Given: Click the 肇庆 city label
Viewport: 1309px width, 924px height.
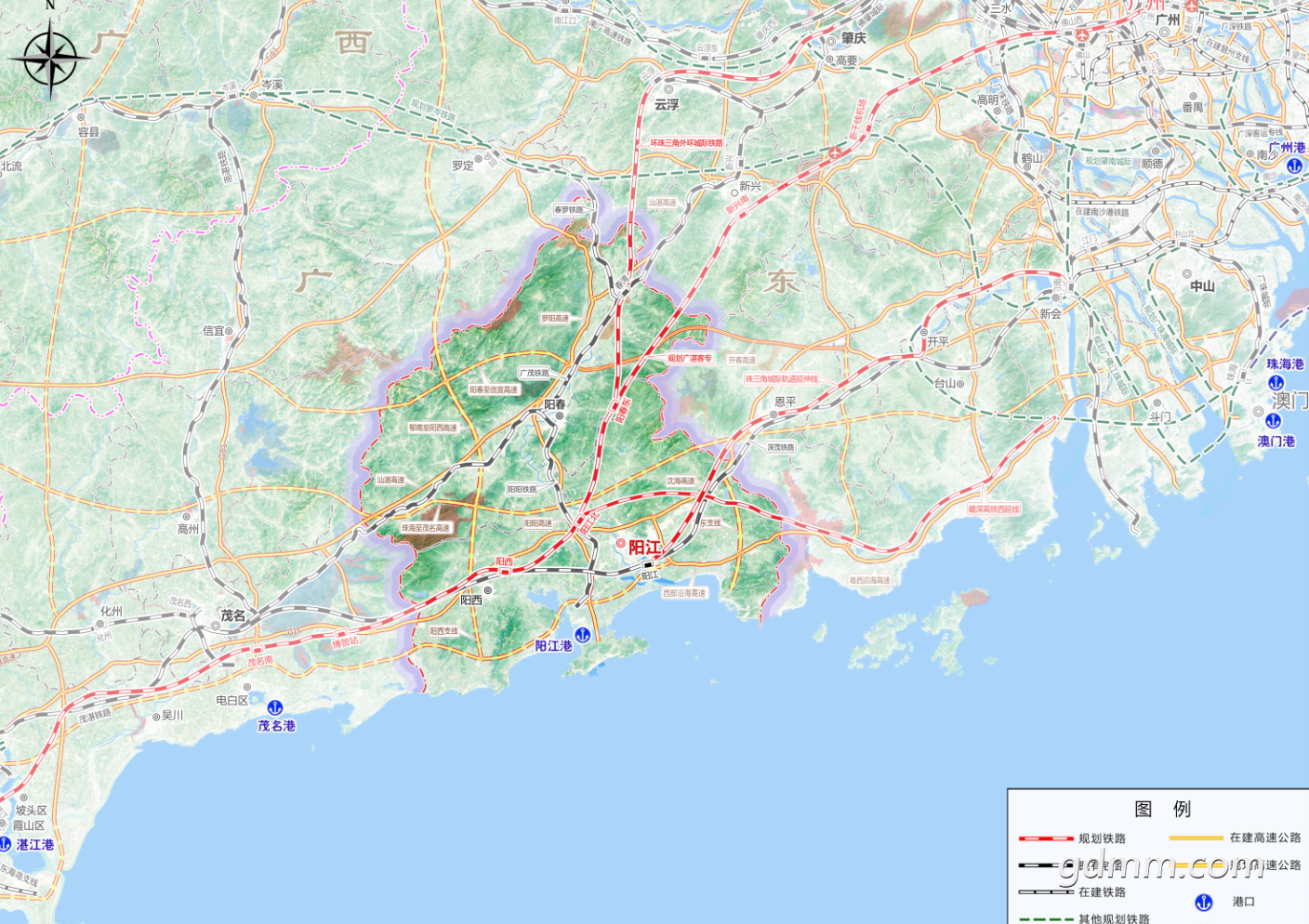Looking at the screenshot, I should [x=853, y=38].
